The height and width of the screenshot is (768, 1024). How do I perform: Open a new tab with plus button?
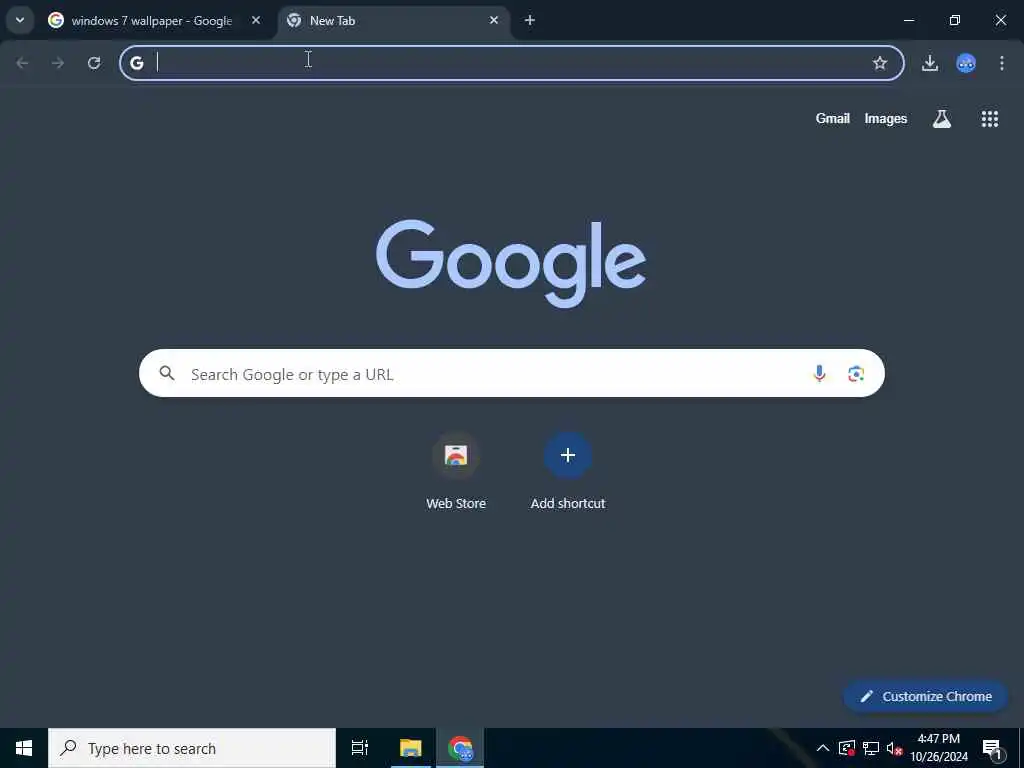coord(530,20)
